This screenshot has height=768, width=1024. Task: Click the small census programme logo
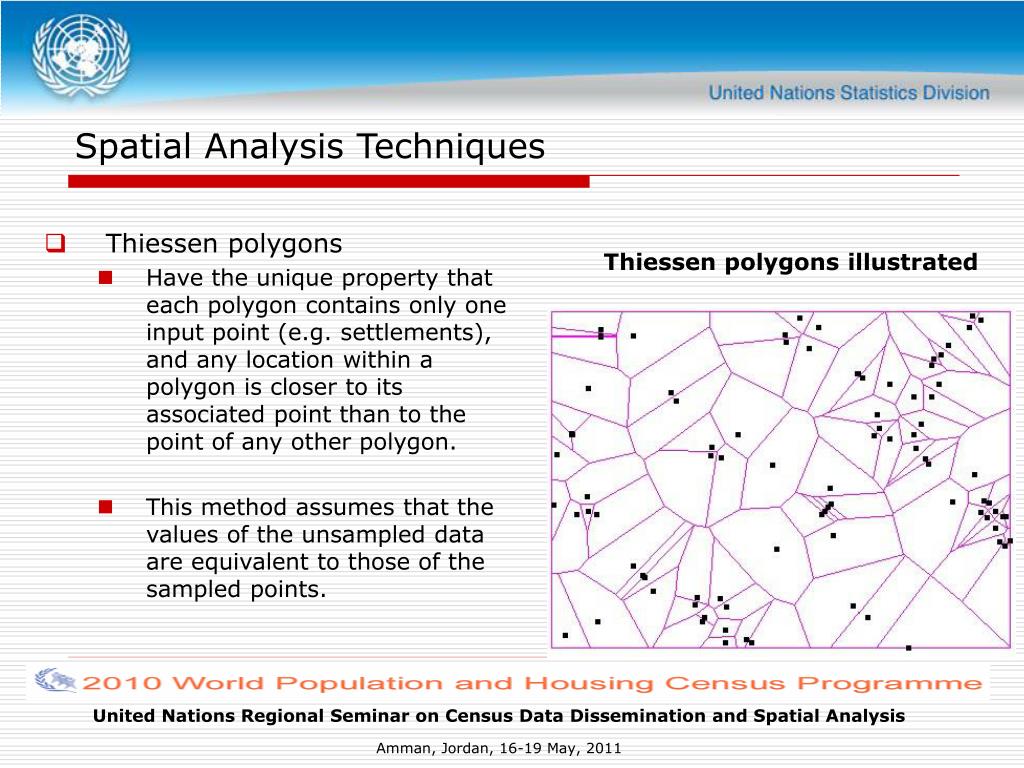pos(56,680)
